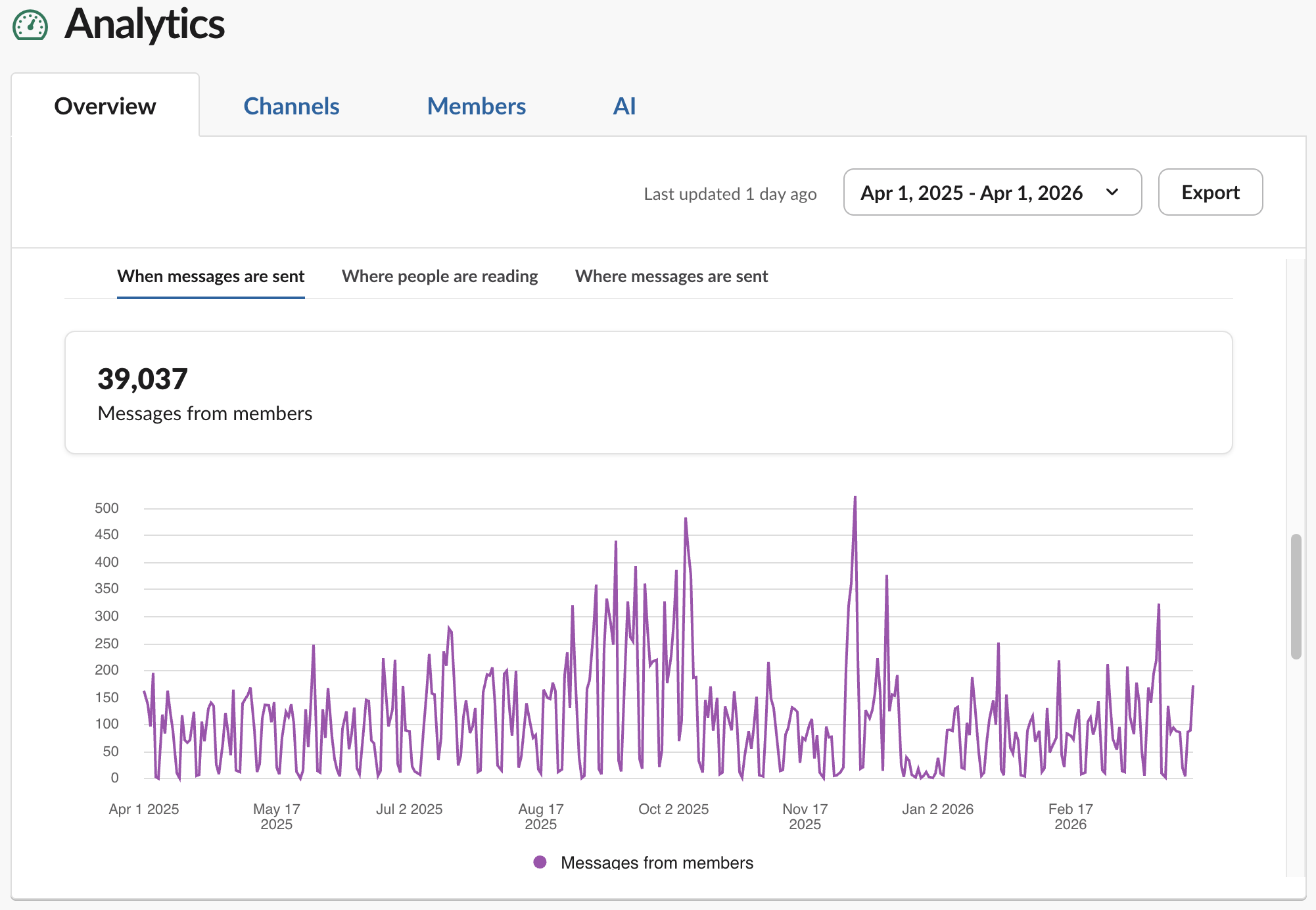Image resolution: width=1316 pixels, height=910 pixels.
Task: Click the Oct 2 2025 axis label
Action: [x=673, y=809]
